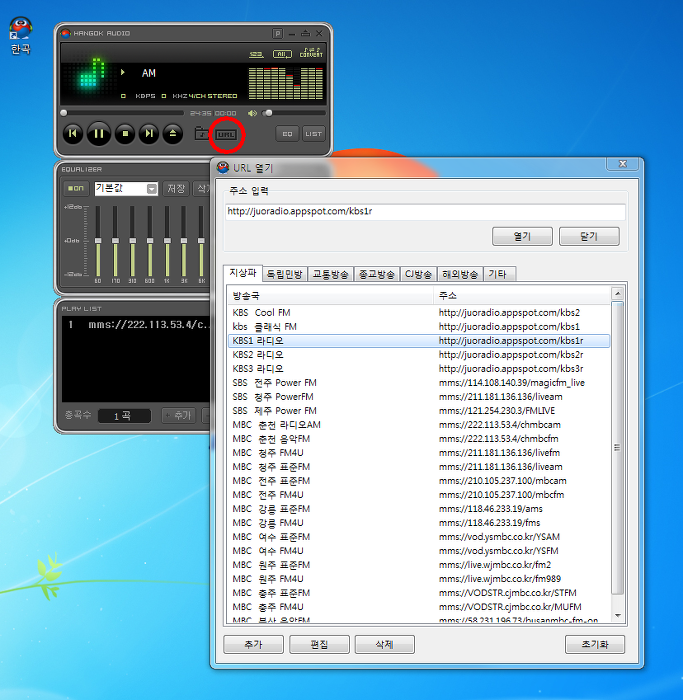Toggle the equalizer On switch
The height and width of the screenshot is (700, 683).
click(76, 188)
